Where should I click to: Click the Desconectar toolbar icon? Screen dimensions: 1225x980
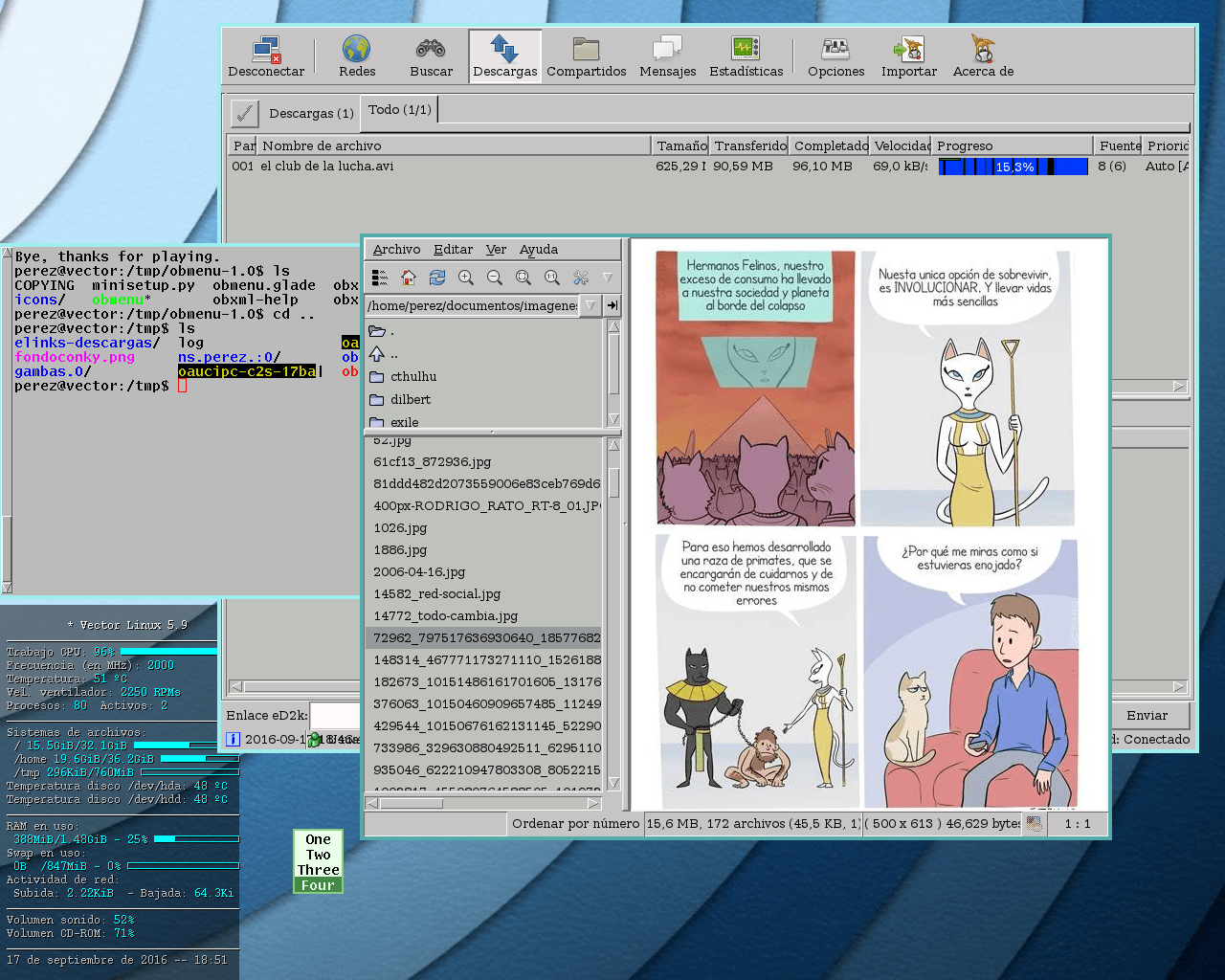tap(266, 56)
